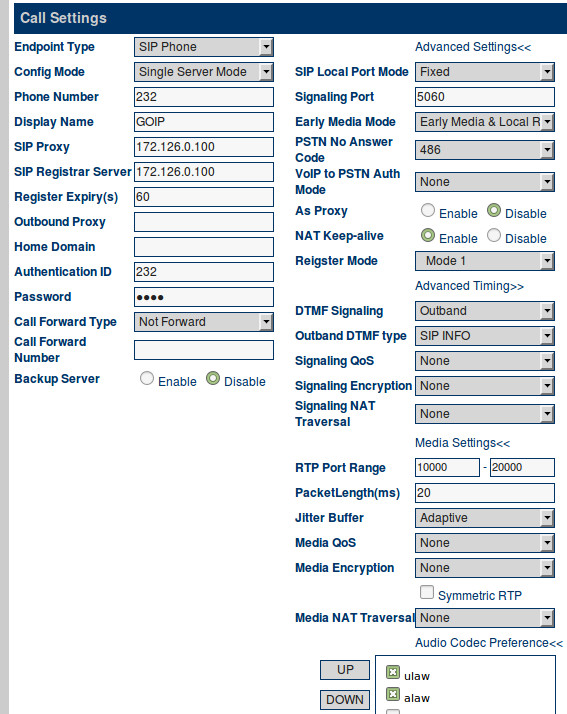
Task: Select Enable for NAT Keep-alive
Action: click(x=428, y=235)
